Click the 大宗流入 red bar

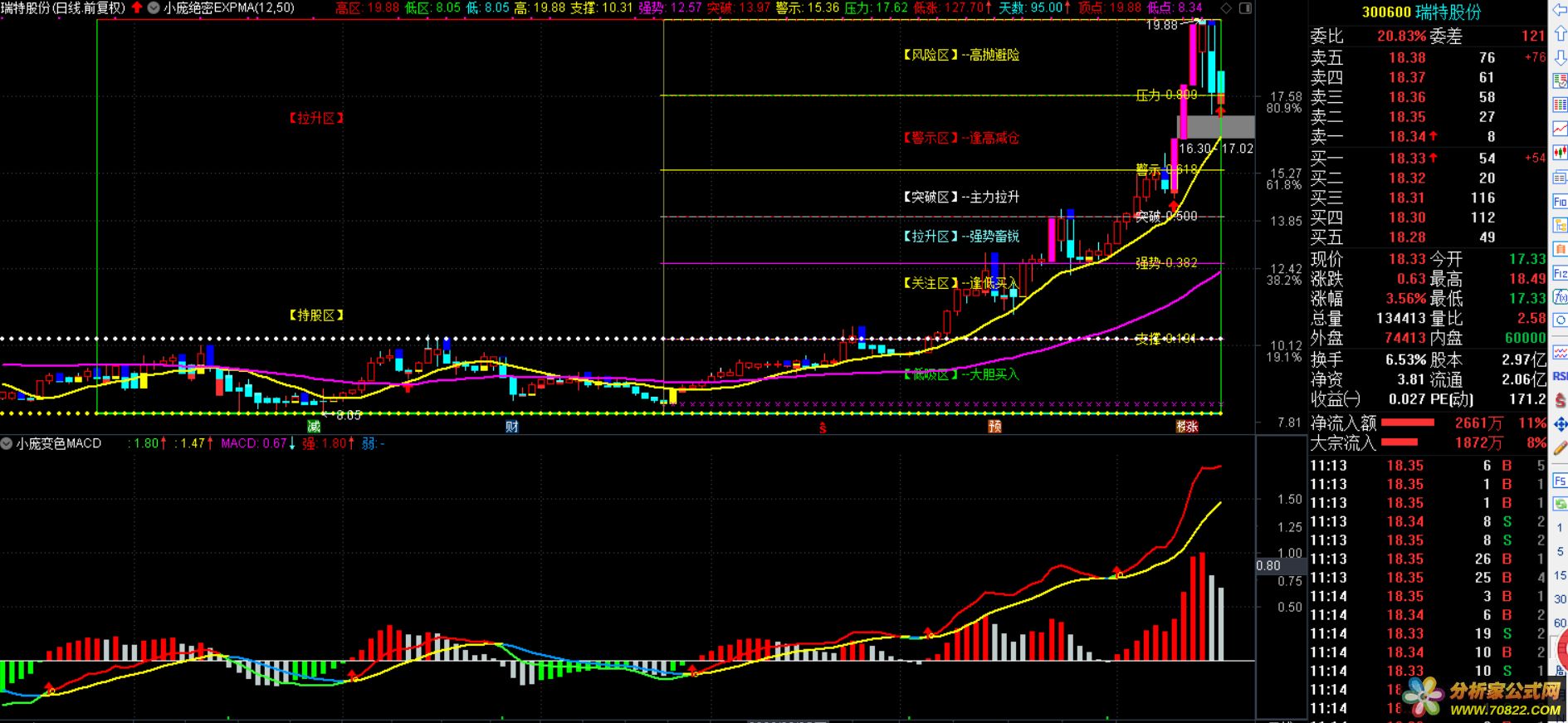pos(1398,442)
